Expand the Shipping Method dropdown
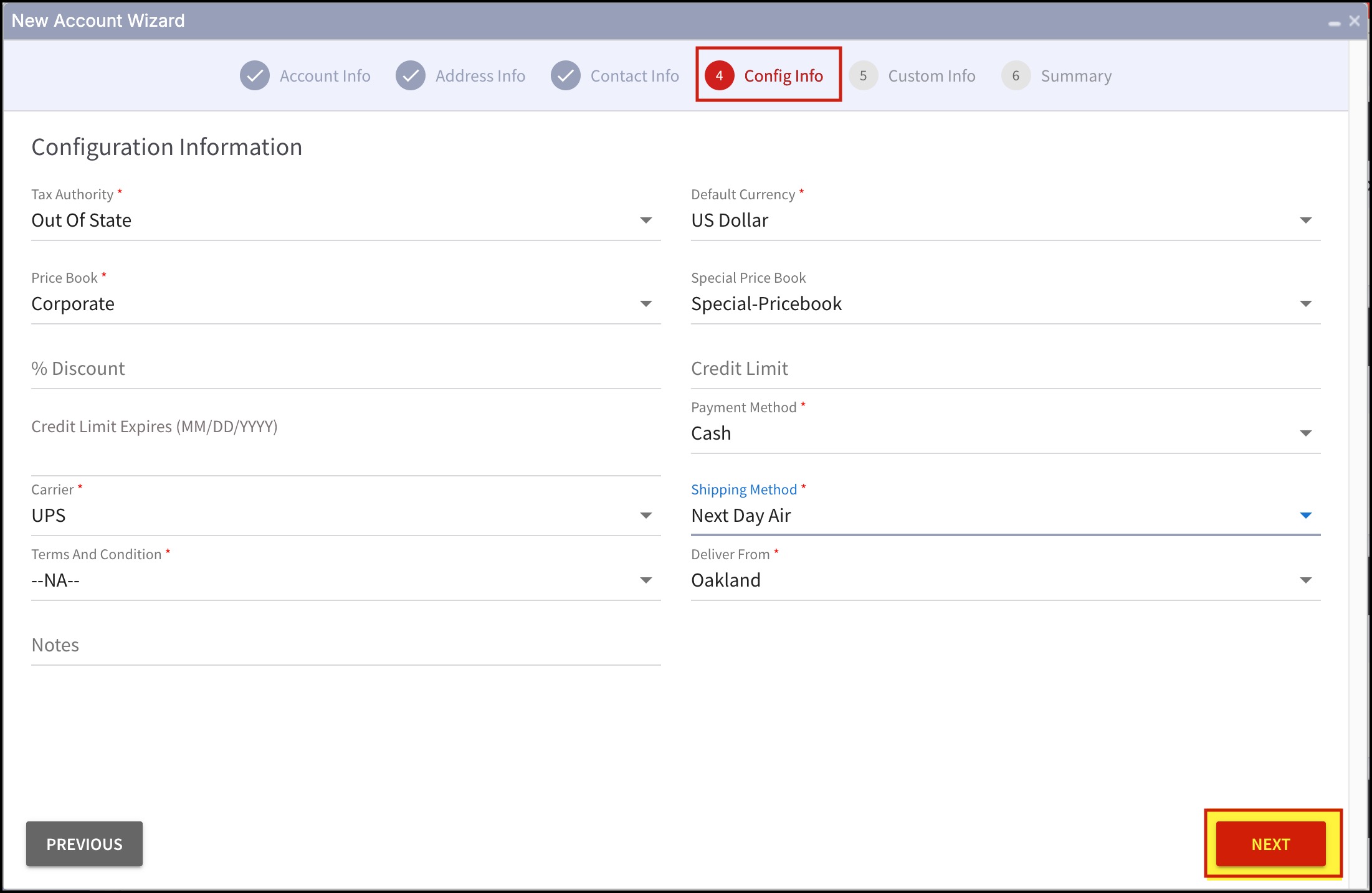Image resolution: width=1372 pixels, height=893 pixels. [1306, 516]
